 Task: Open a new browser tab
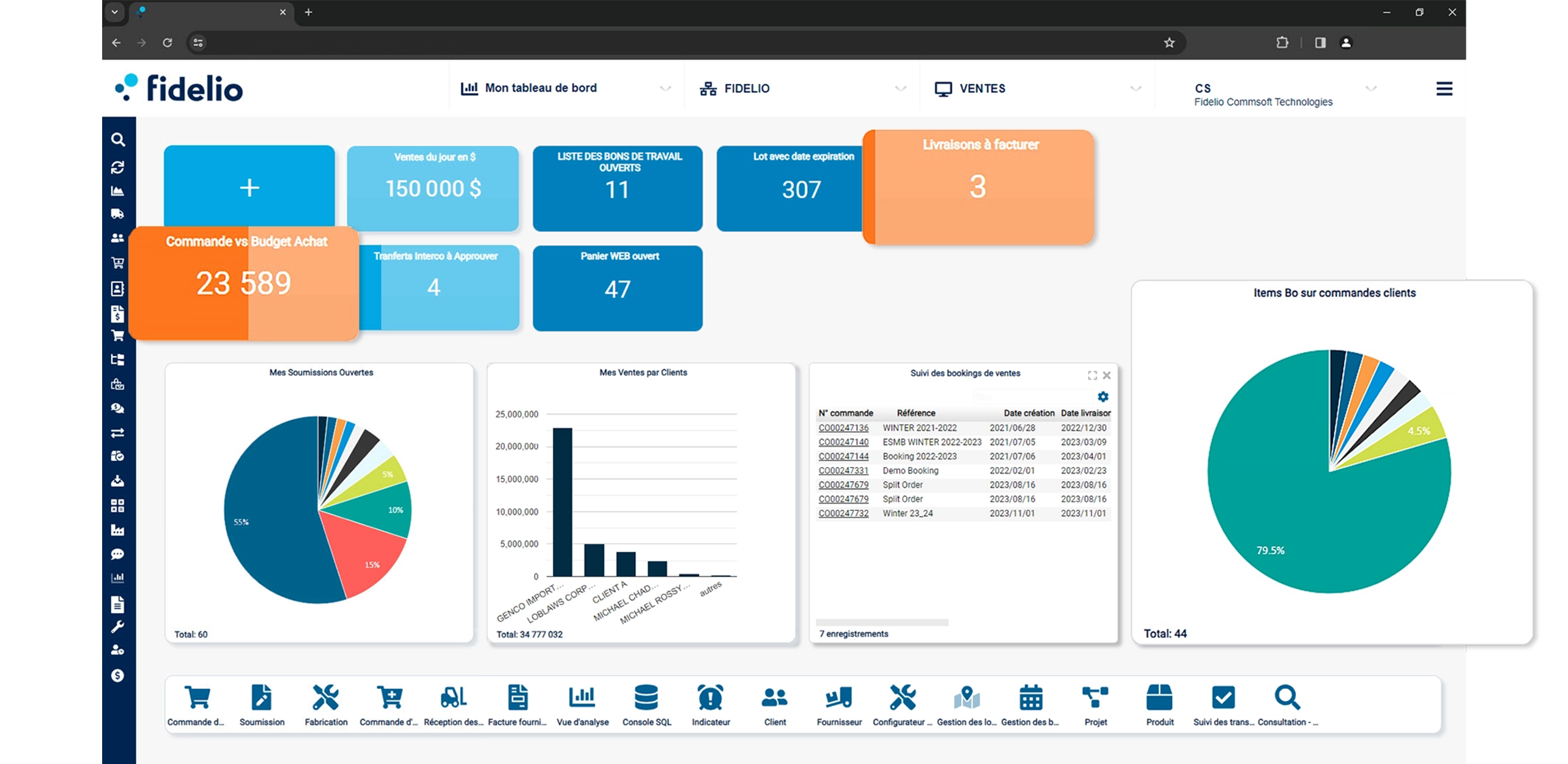309,12
